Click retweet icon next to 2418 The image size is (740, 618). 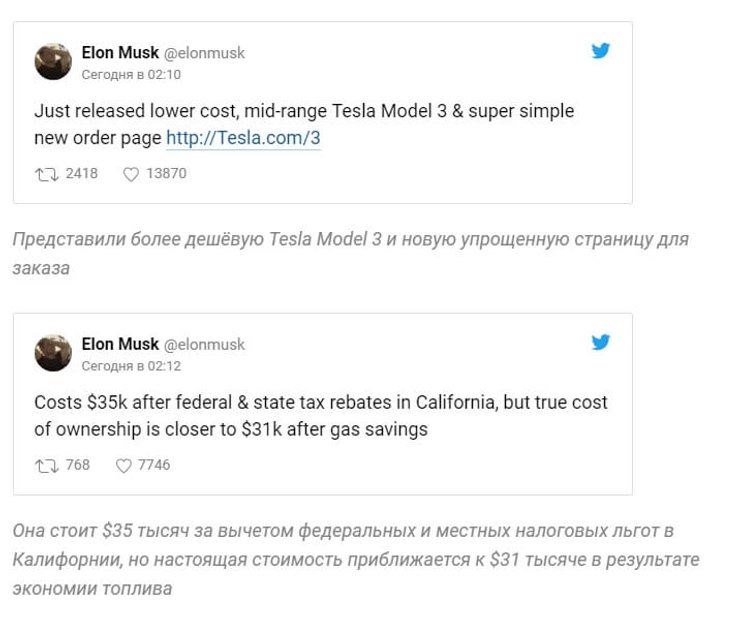[46, 174]
